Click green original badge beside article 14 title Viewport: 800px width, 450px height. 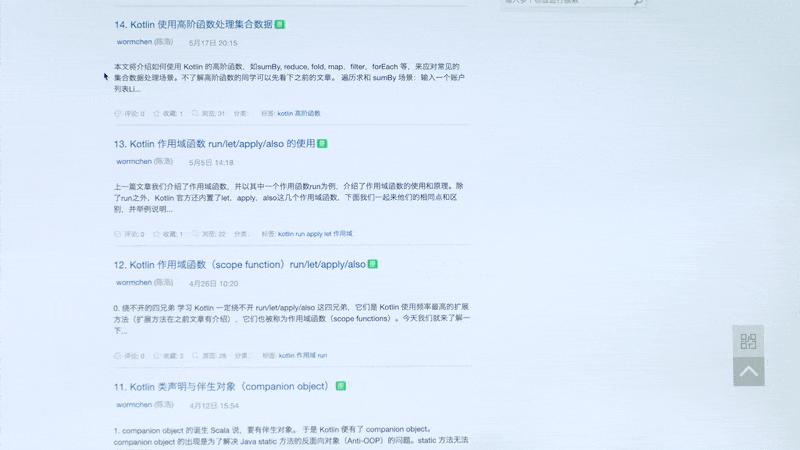pyautogui.click(x=280, y=24)
